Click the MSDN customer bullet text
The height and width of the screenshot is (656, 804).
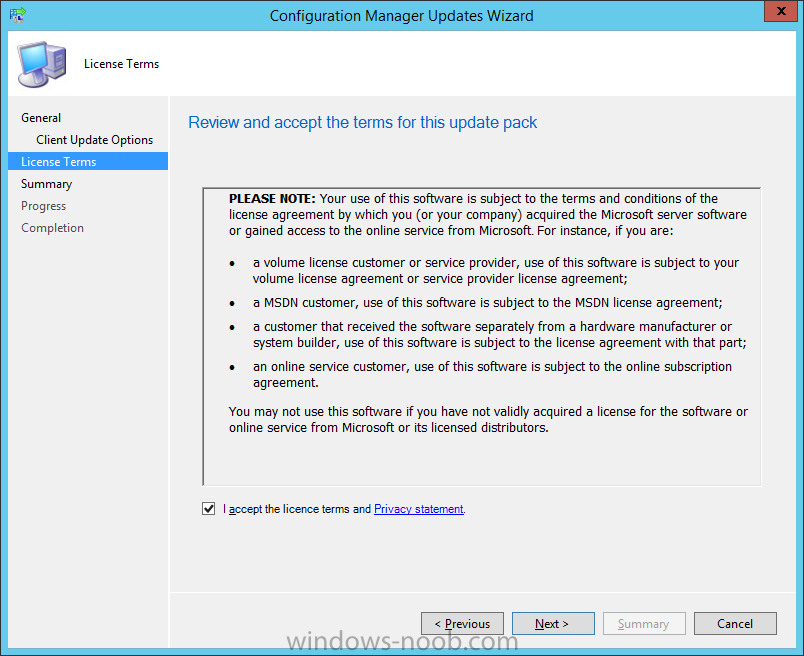tap(488, 303)
